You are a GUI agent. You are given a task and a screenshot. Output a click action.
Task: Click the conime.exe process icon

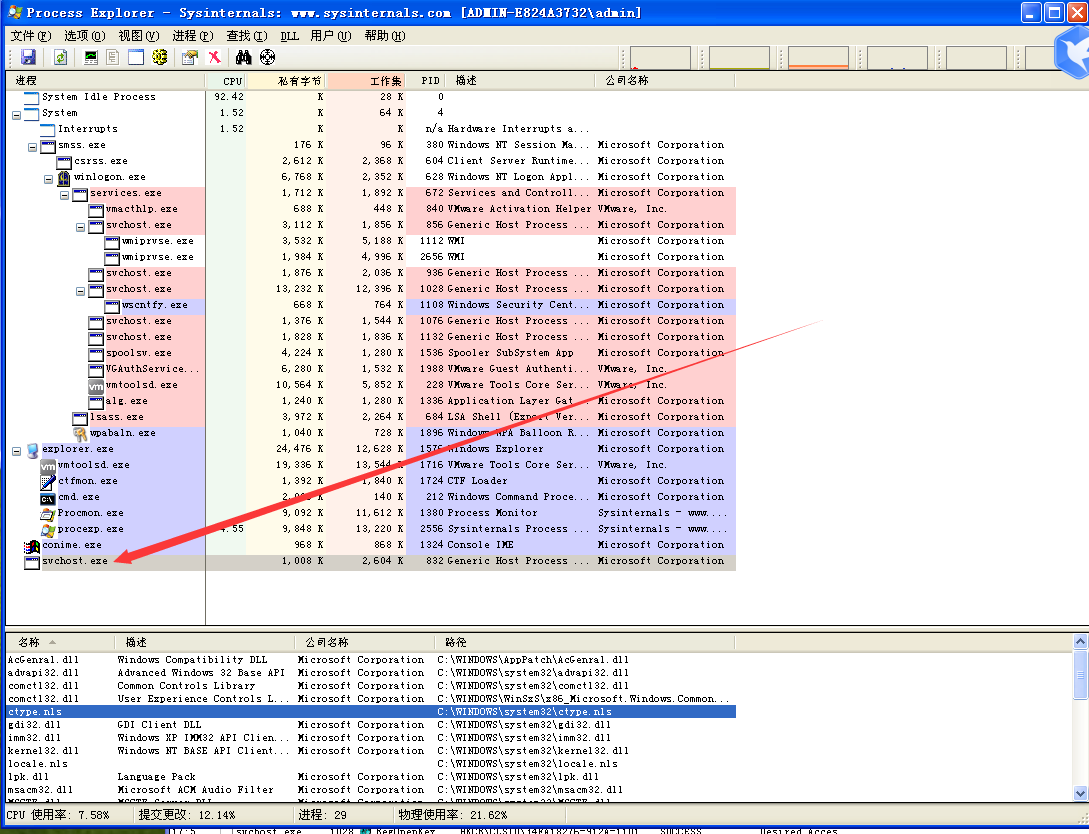[x=32, y=546]
